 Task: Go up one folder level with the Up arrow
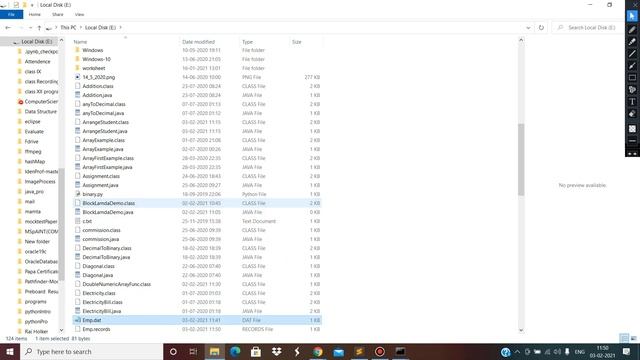(39, 27)
